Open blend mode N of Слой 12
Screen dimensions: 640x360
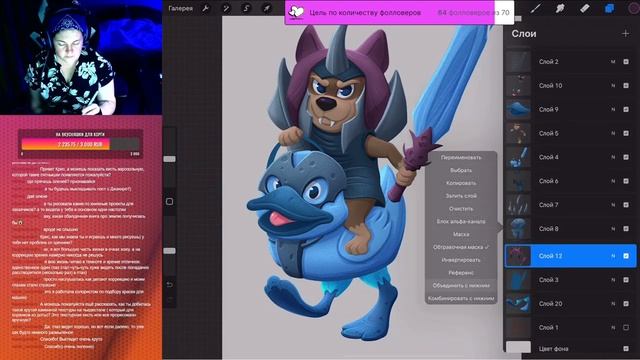[x=613, y=256]
